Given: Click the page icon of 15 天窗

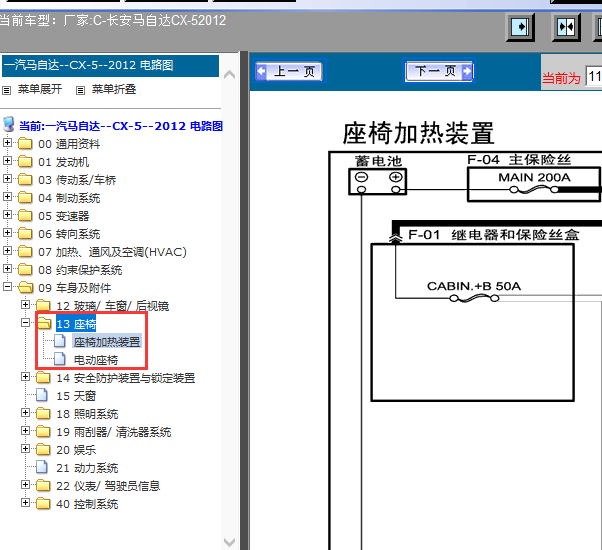Looking at the screenshot, I should pyautogui.click(x=42, y=395).
